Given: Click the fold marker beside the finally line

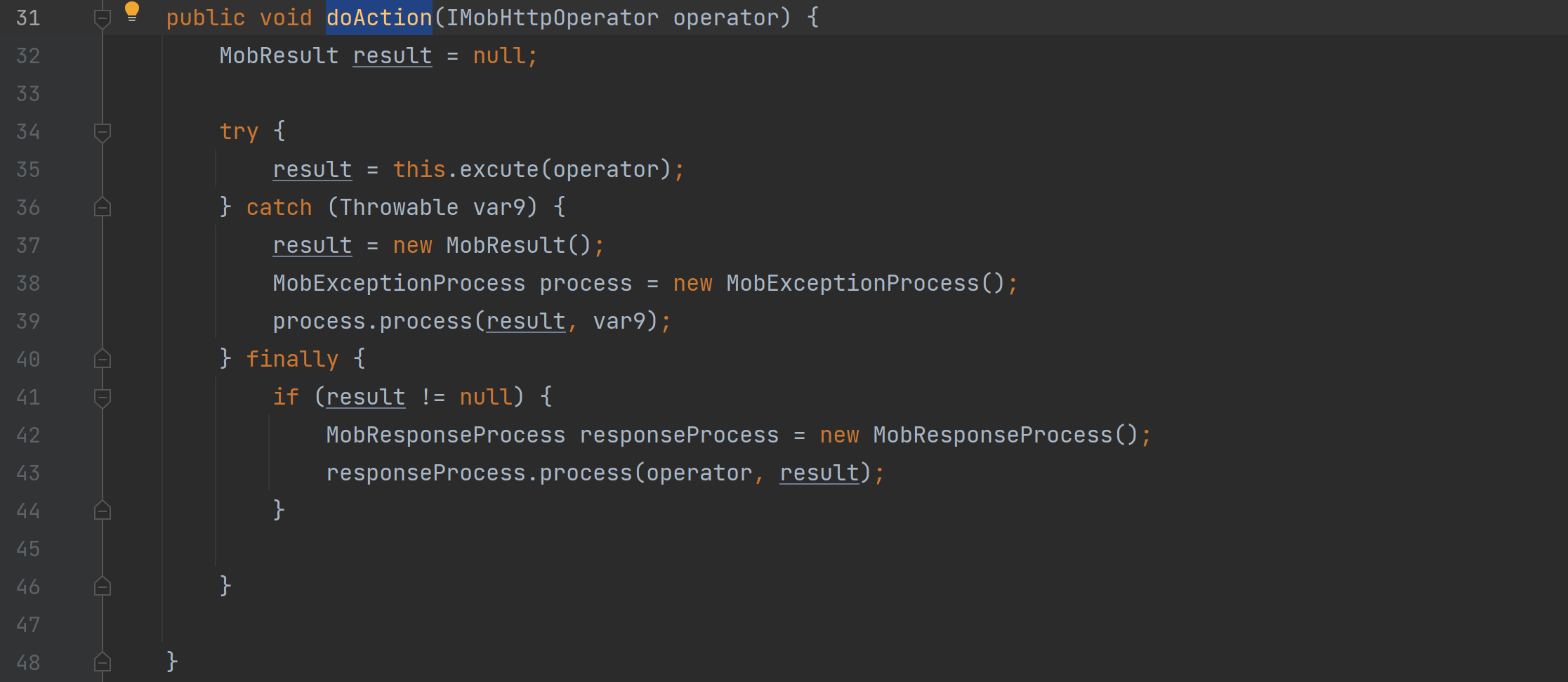Looking at the screenshot, I should point(103,359).
